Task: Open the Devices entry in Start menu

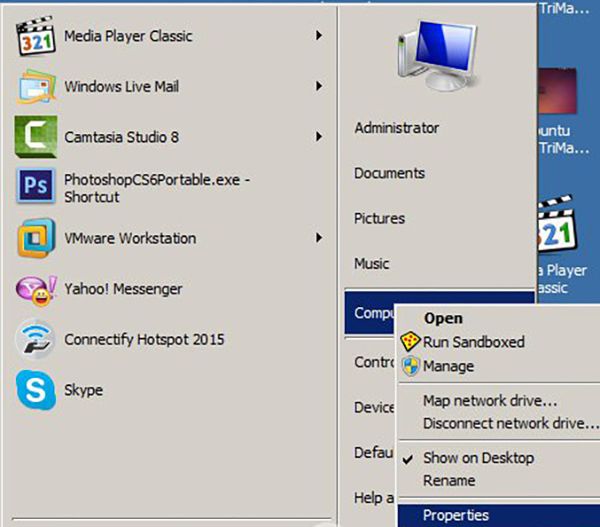Action: click(373, 407)
